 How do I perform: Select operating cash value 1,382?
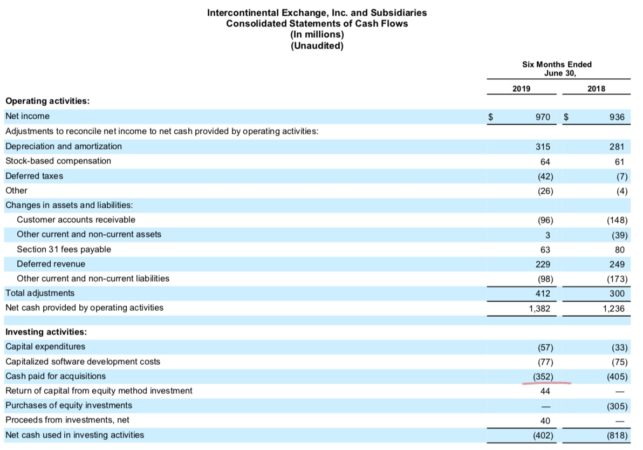tap(540, 308)
